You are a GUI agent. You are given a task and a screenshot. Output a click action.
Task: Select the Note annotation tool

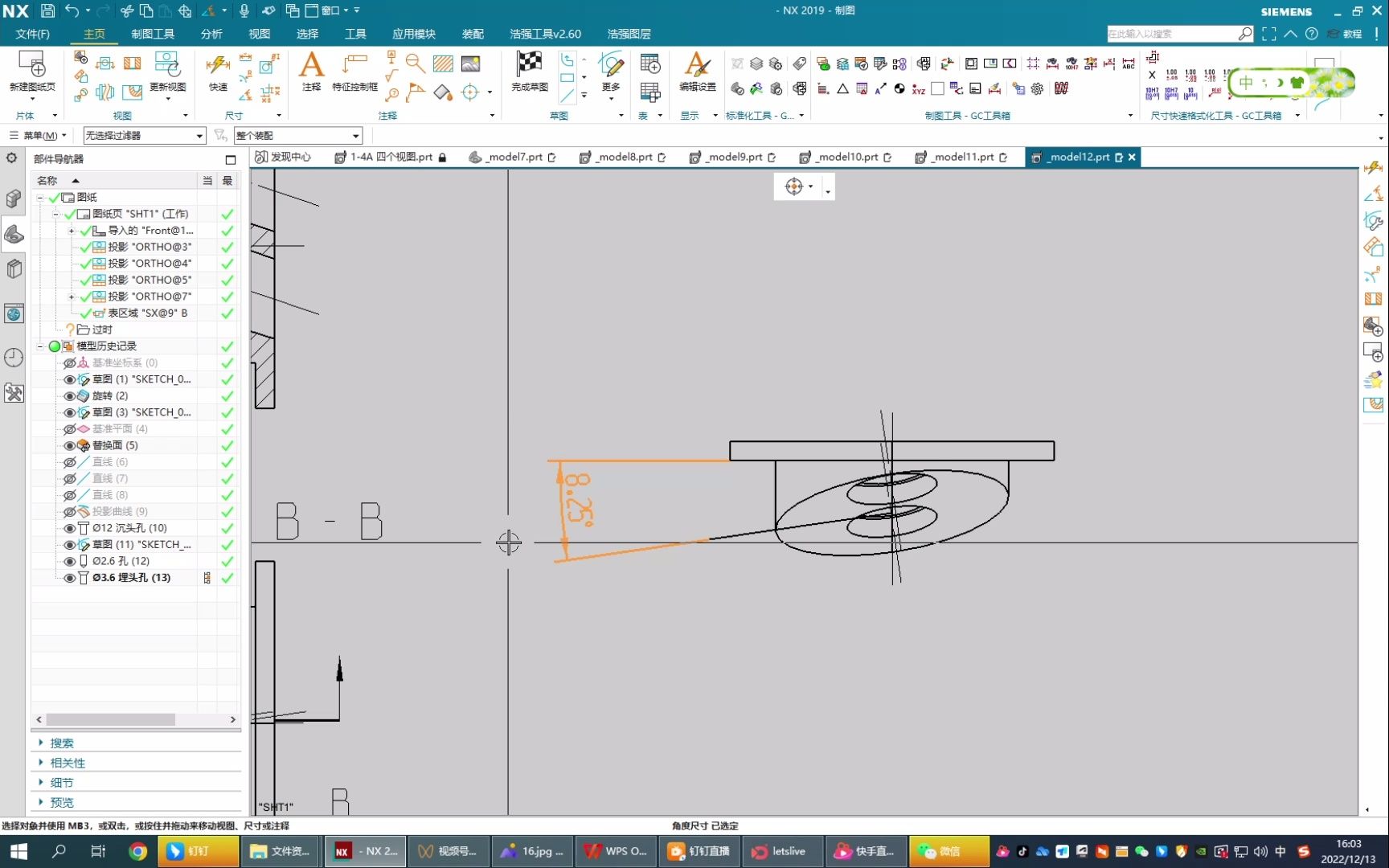click(x=311, y=64)
